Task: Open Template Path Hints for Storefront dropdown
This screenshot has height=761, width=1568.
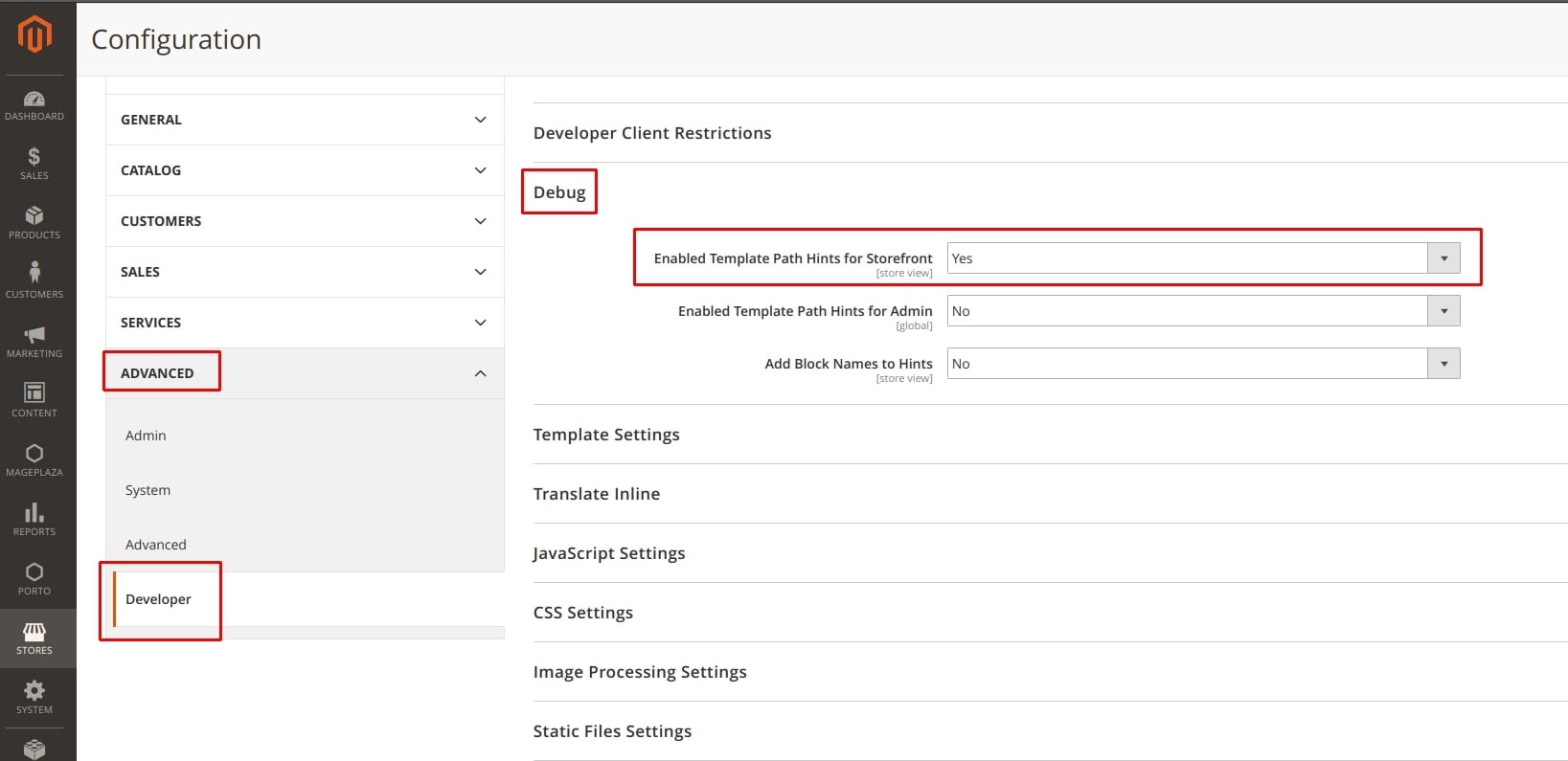Action: click(x=1203, y=258)
